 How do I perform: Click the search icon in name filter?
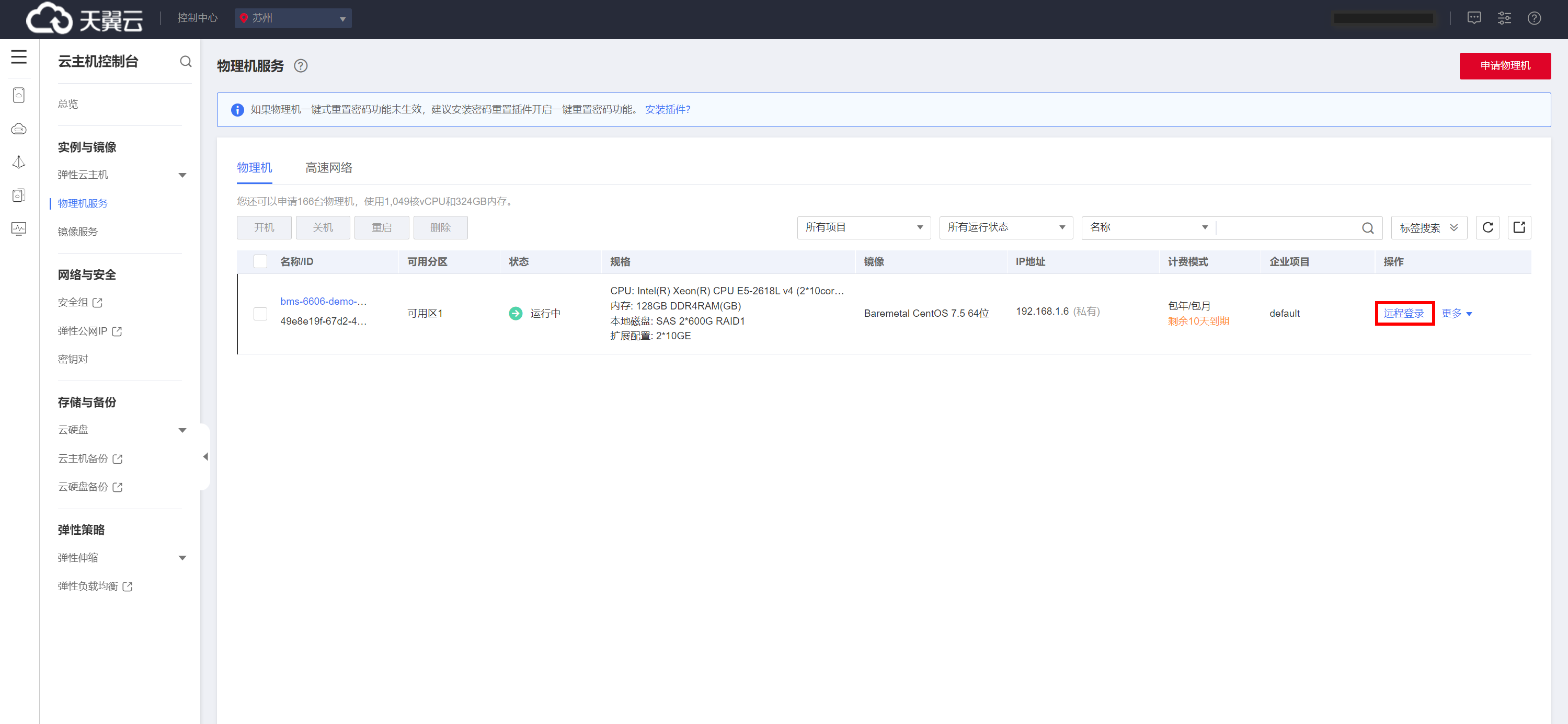[x=1367, y=228]
